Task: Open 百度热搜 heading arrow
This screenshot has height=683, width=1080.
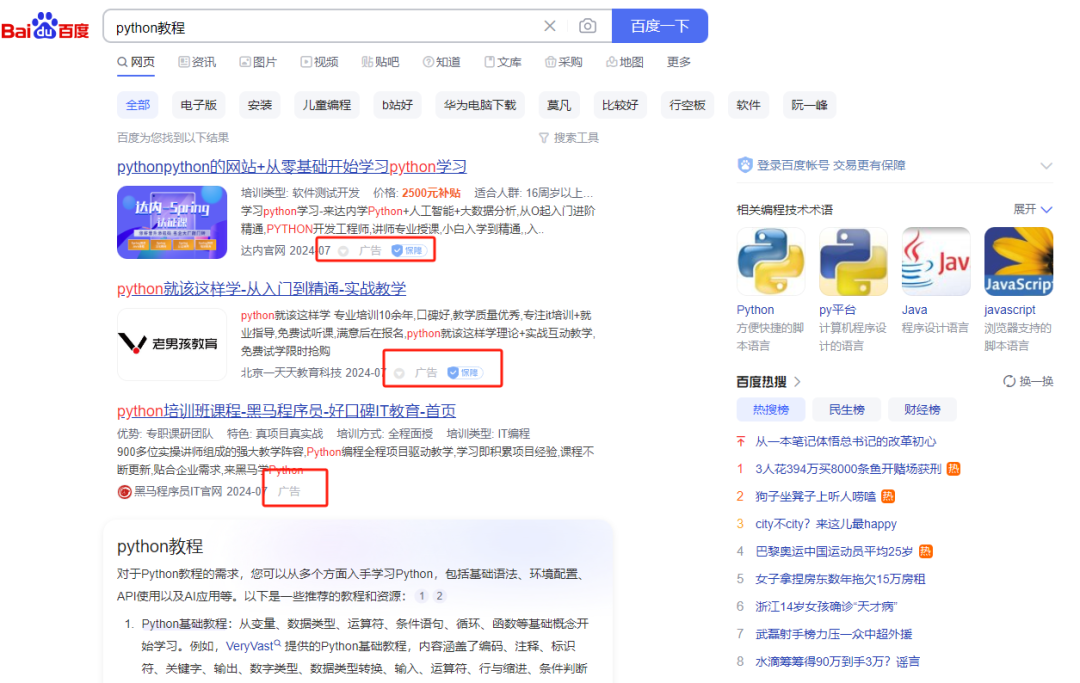Action: (798, 381)
